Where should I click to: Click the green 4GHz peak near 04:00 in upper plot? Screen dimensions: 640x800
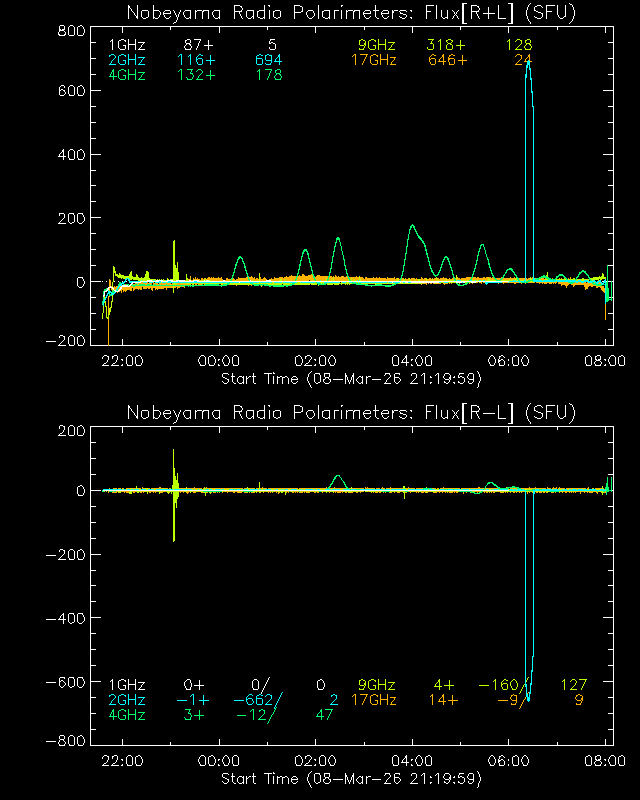tap(412, 227)
